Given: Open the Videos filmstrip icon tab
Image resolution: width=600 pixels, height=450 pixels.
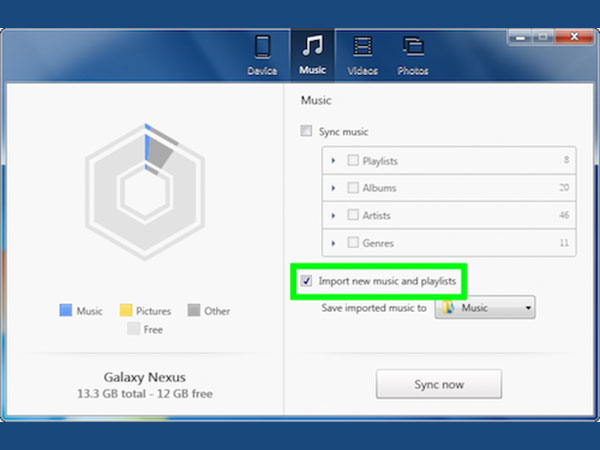Looking at the screenshot, I should point(362,48).
